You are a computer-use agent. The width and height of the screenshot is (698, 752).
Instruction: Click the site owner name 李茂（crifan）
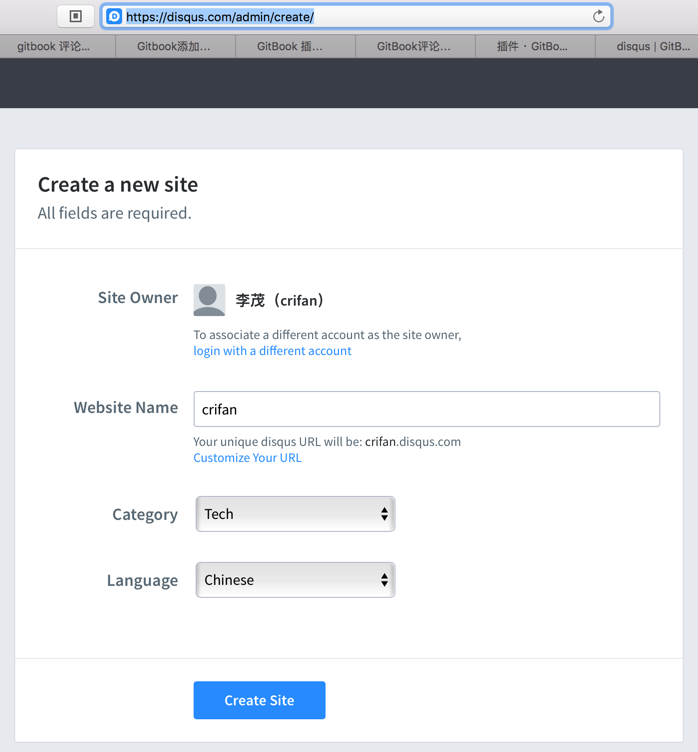[280, 300]
